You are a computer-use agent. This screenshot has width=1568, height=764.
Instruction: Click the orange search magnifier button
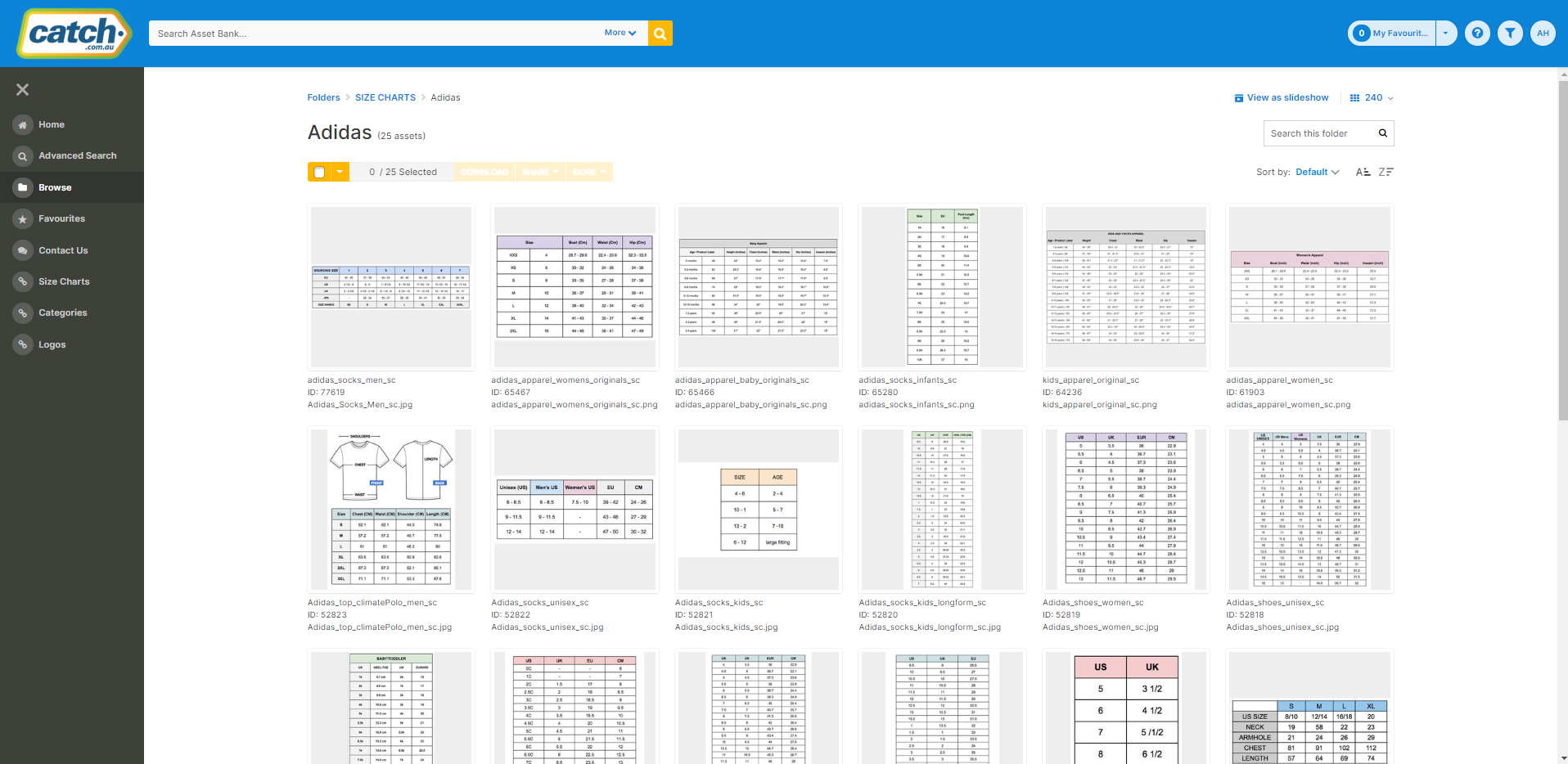click(660, 34)
